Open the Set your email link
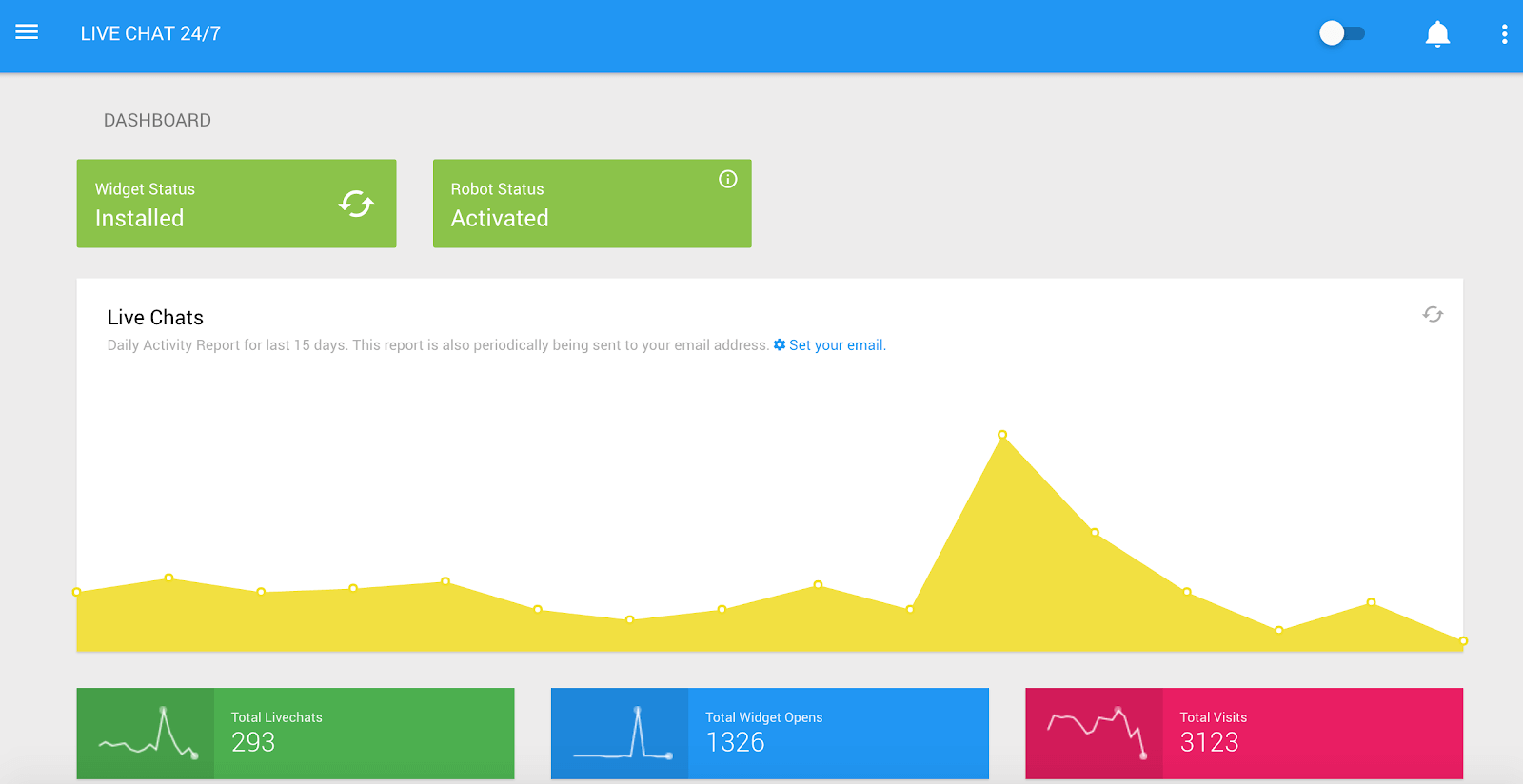The image size is (1523, 784). (836, 345)
